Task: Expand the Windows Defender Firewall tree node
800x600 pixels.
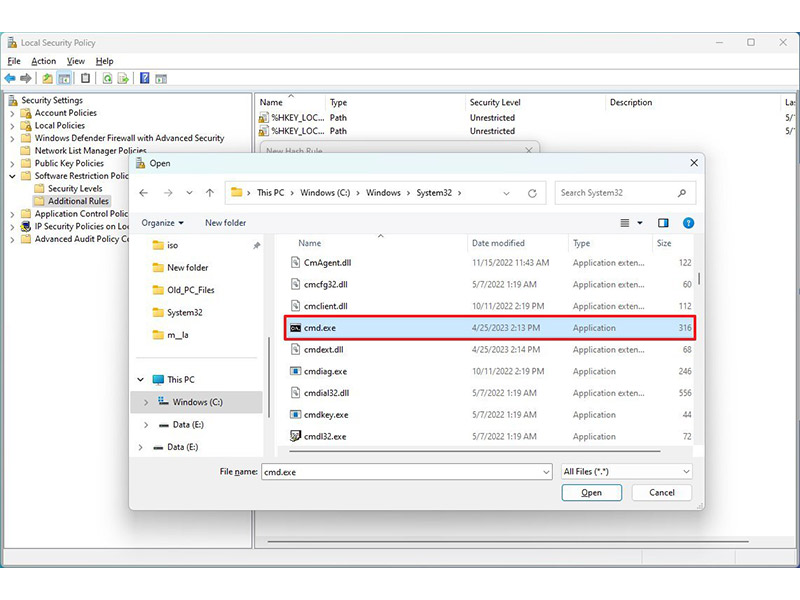Action: (x=12, y=138)
